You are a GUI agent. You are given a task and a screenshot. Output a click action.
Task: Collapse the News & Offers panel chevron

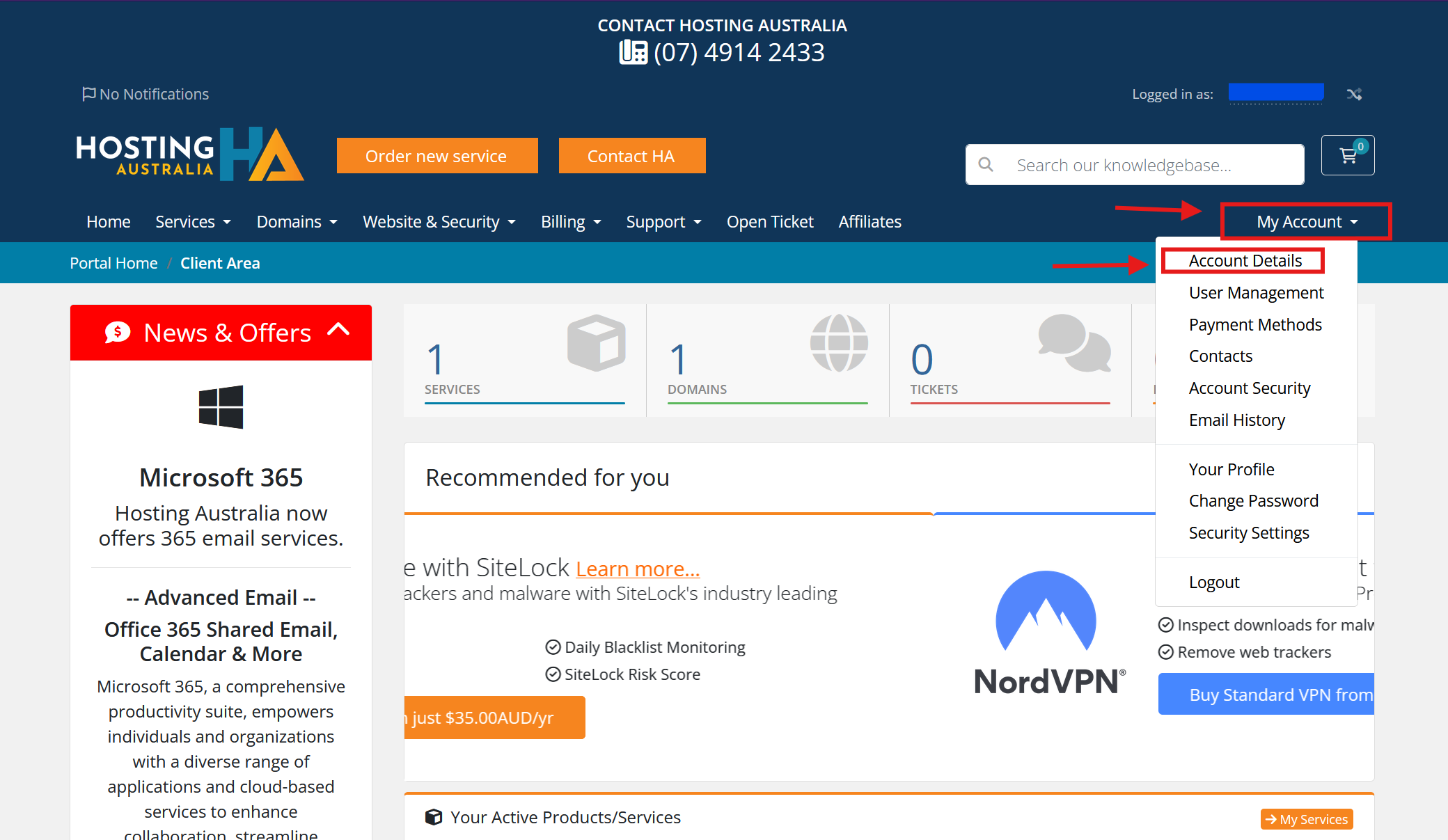coord(338,329)
